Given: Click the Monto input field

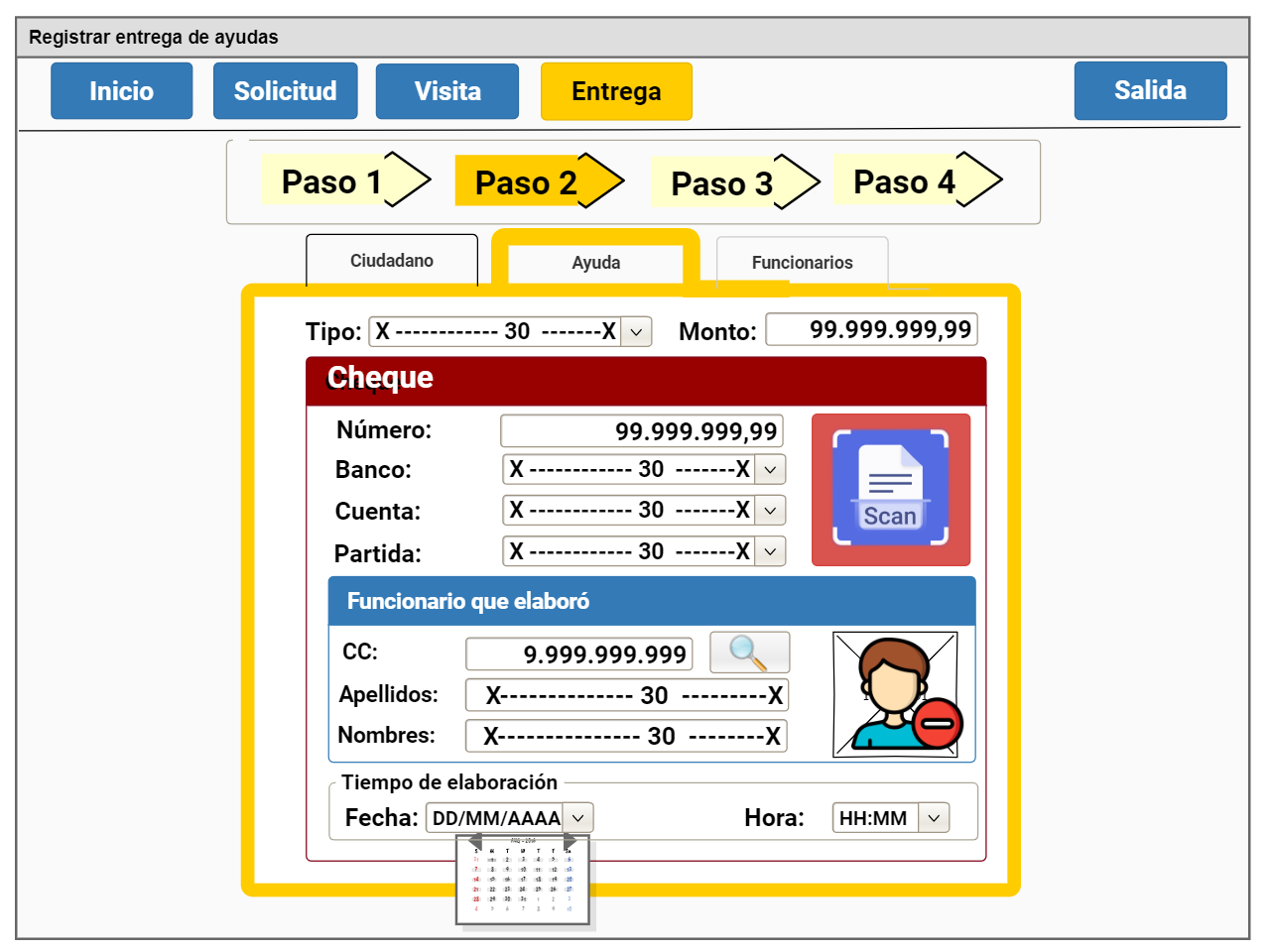Looking at the screenshot, I should coord(872,329).
